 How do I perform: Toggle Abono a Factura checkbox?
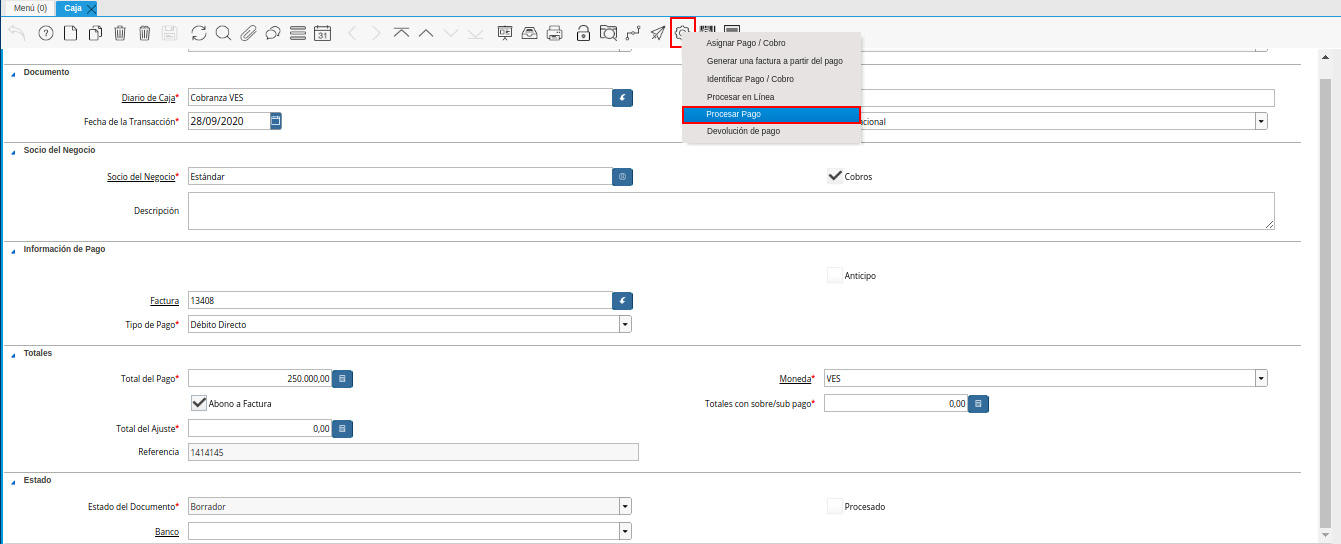[x=198, y=403]
